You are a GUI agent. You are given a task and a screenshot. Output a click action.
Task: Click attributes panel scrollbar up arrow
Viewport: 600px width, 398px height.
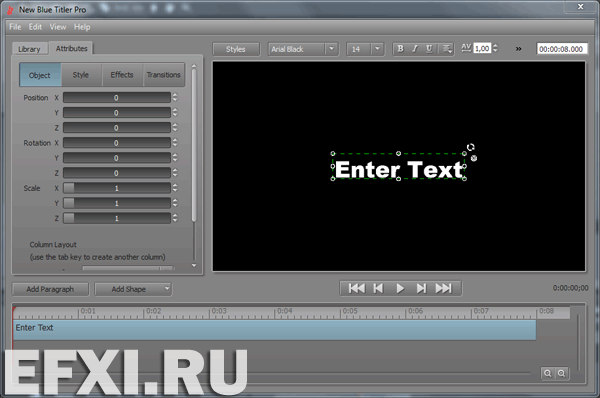tap(194, 66)
